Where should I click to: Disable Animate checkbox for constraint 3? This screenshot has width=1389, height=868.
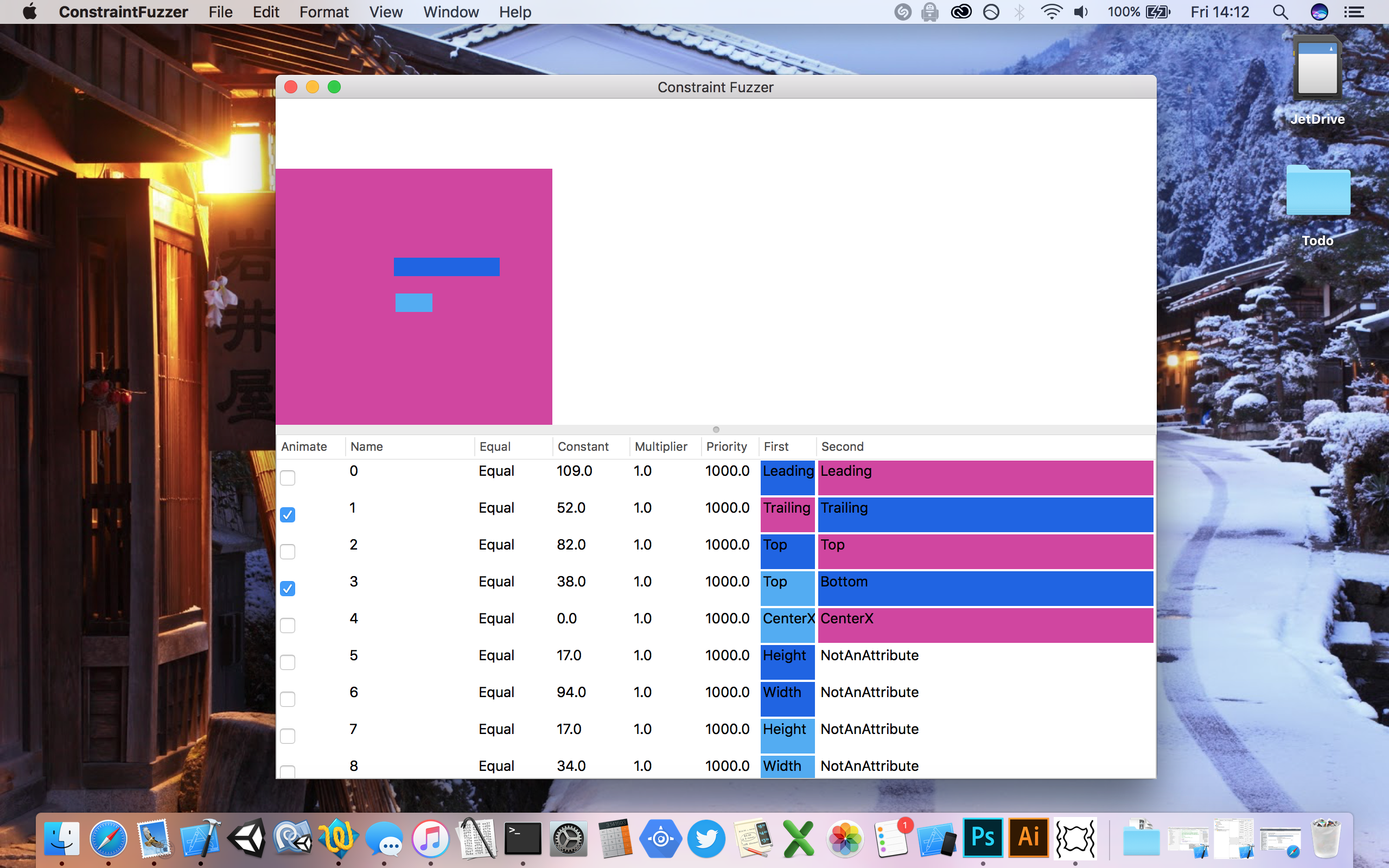point(288,589)
